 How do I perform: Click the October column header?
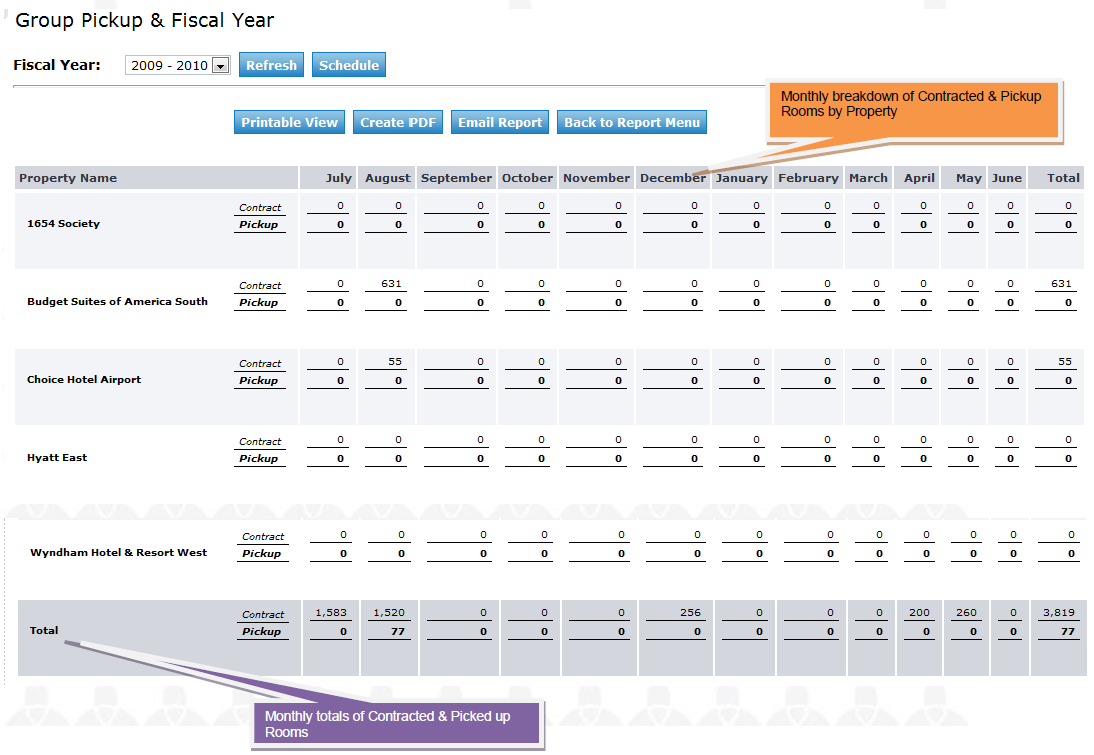tap(527, 178)
